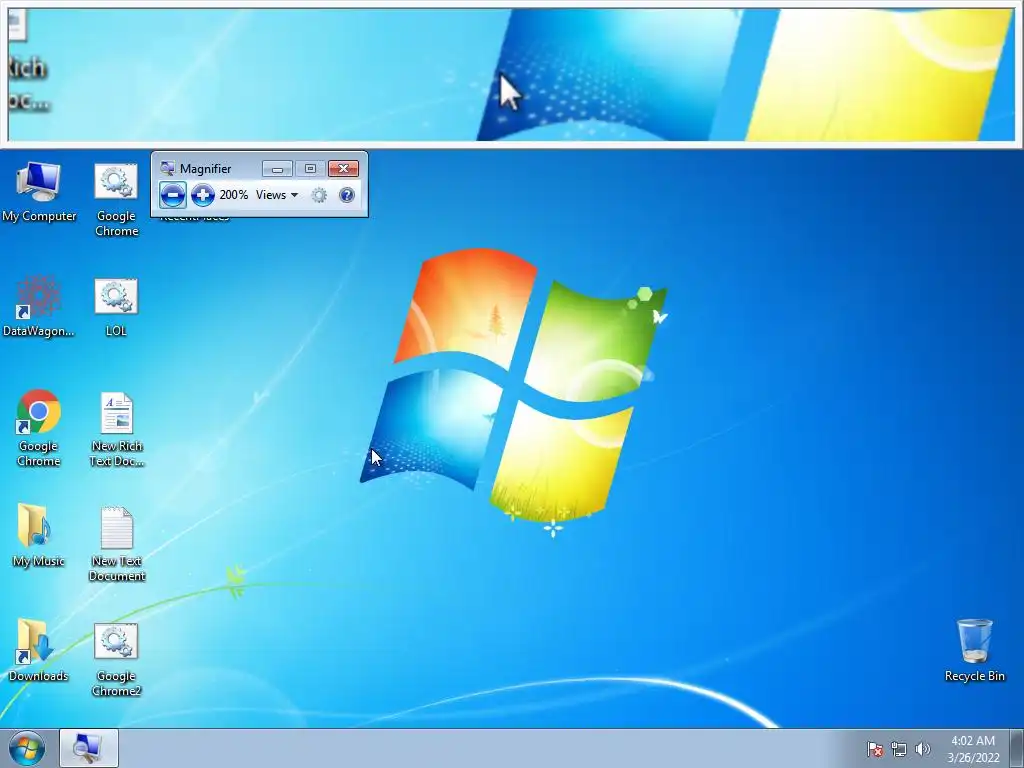Select the Google Chrome gear file icon
This screenshot has height=768, width=1024.
tap(116, 199)
